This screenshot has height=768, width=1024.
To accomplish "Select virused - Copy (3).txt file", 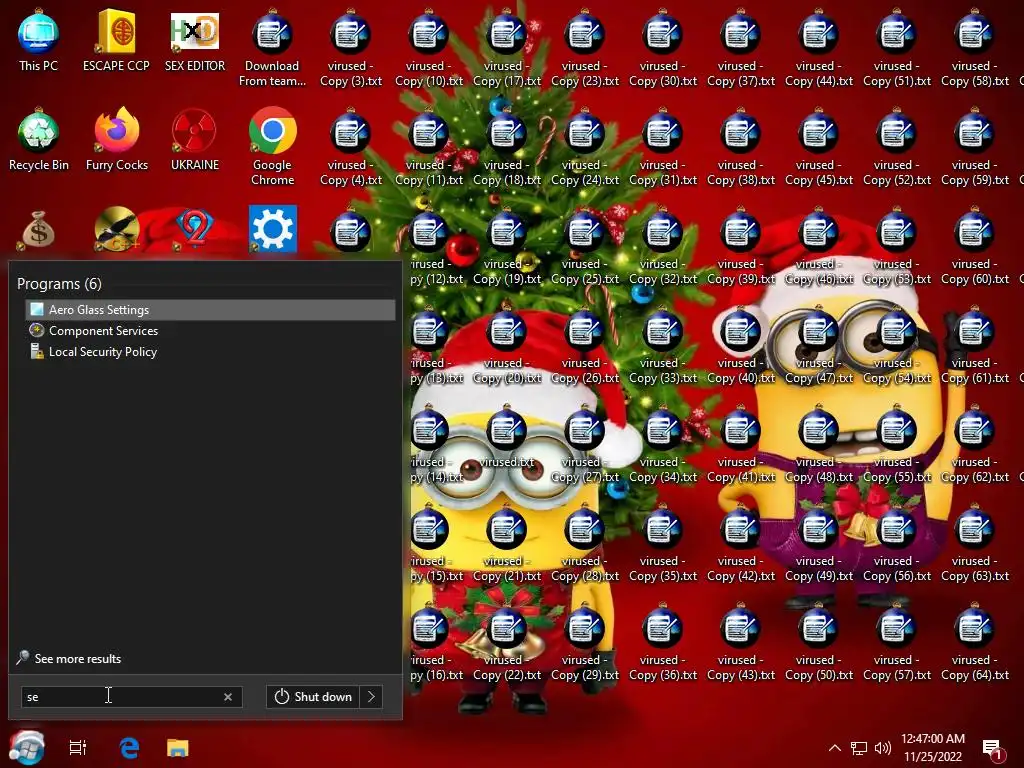I will [351, 48].
